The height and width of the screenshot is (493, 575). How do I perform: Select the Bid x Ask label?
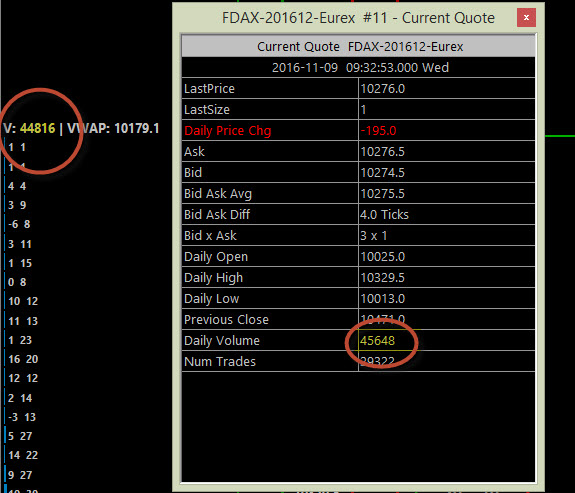point(210,235)
